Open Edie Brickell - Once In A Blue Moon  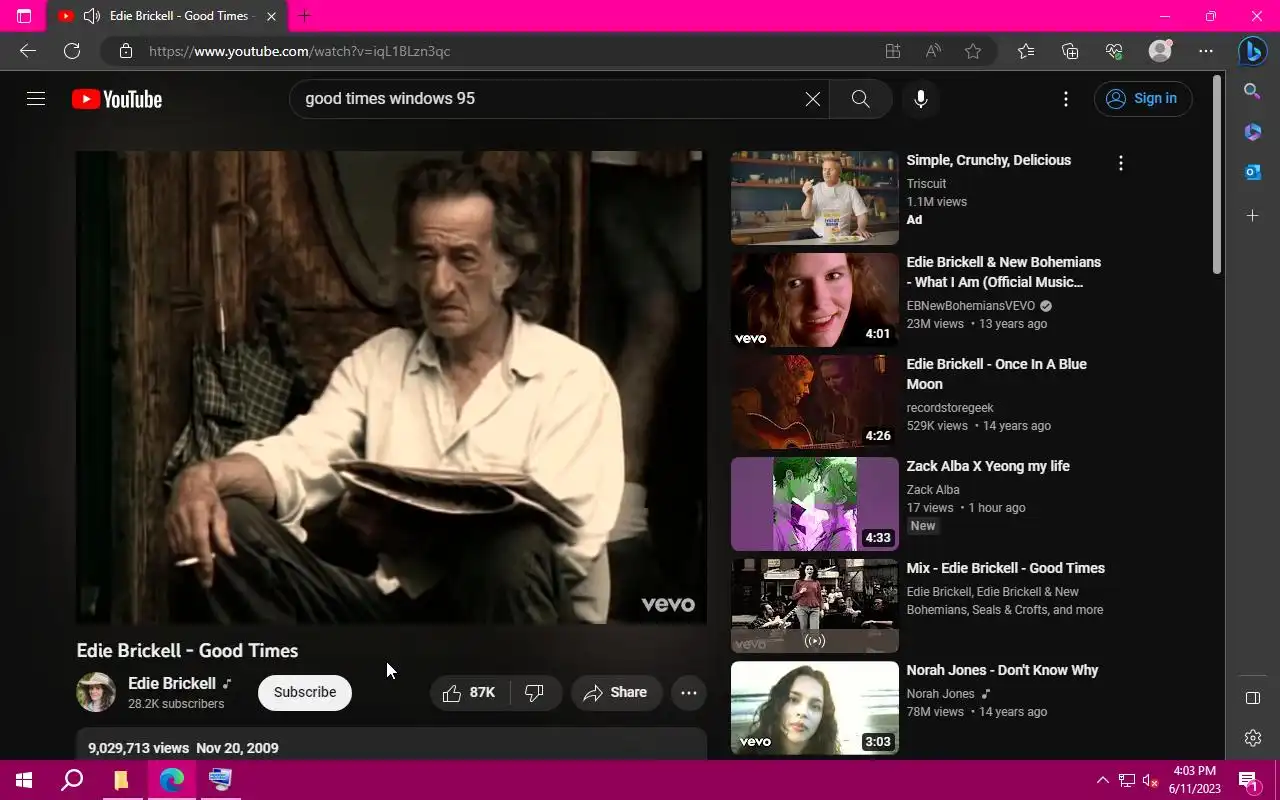996,374
